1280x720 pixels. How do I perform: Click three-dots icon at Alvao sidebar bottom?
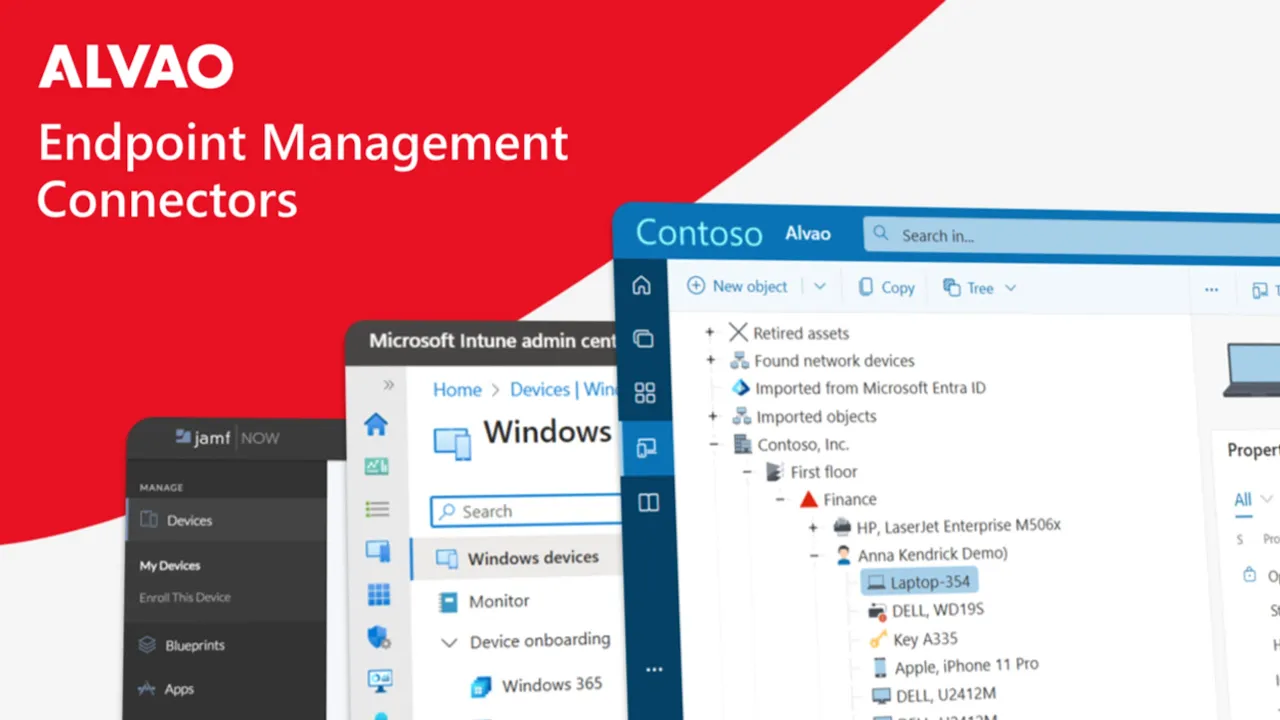(654, 669)
